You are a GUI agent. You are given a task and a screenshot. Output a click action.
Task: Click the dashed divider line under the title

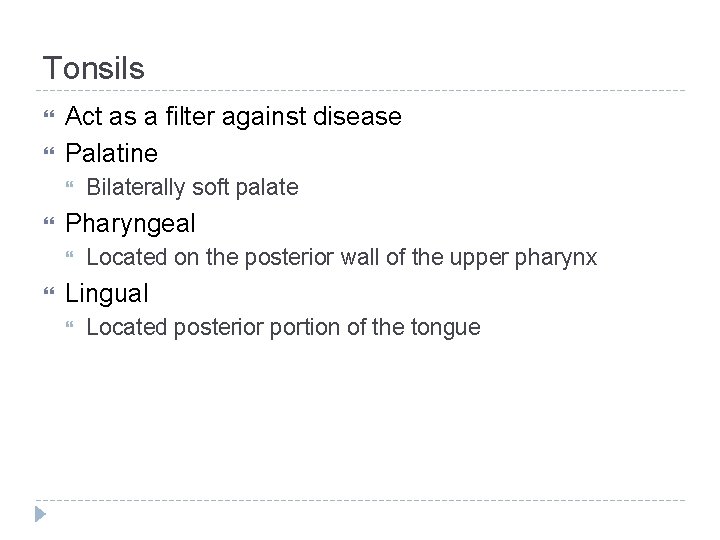360,91
